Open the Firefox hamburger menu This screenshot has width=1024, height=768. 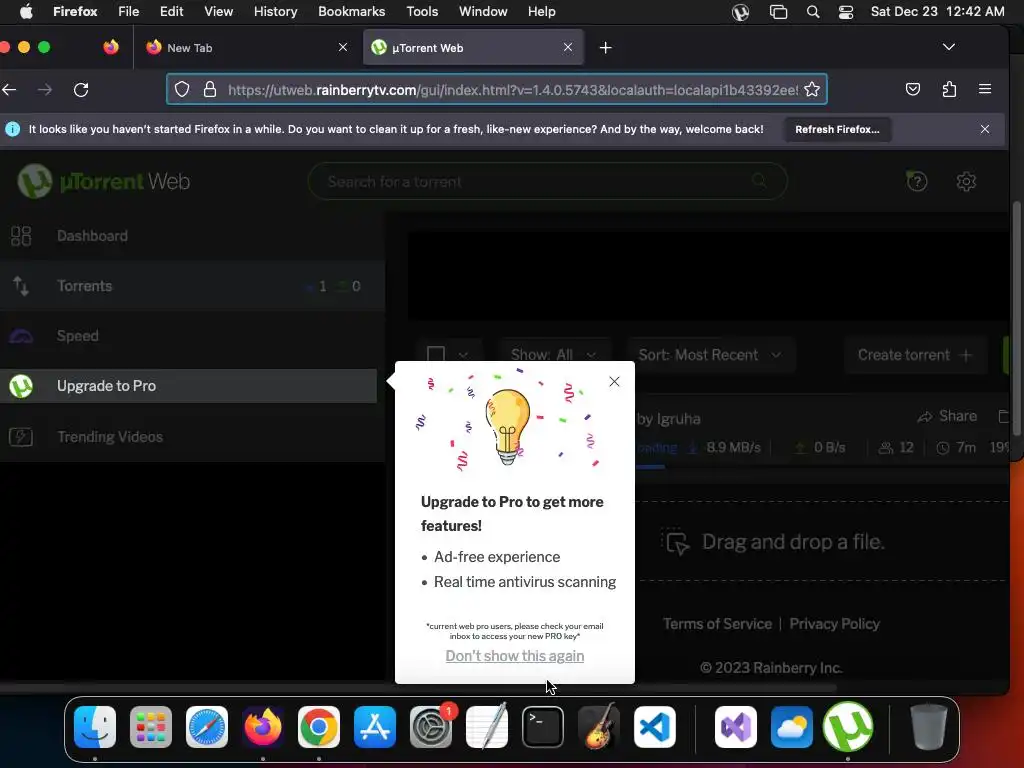[x=985, y=89]
